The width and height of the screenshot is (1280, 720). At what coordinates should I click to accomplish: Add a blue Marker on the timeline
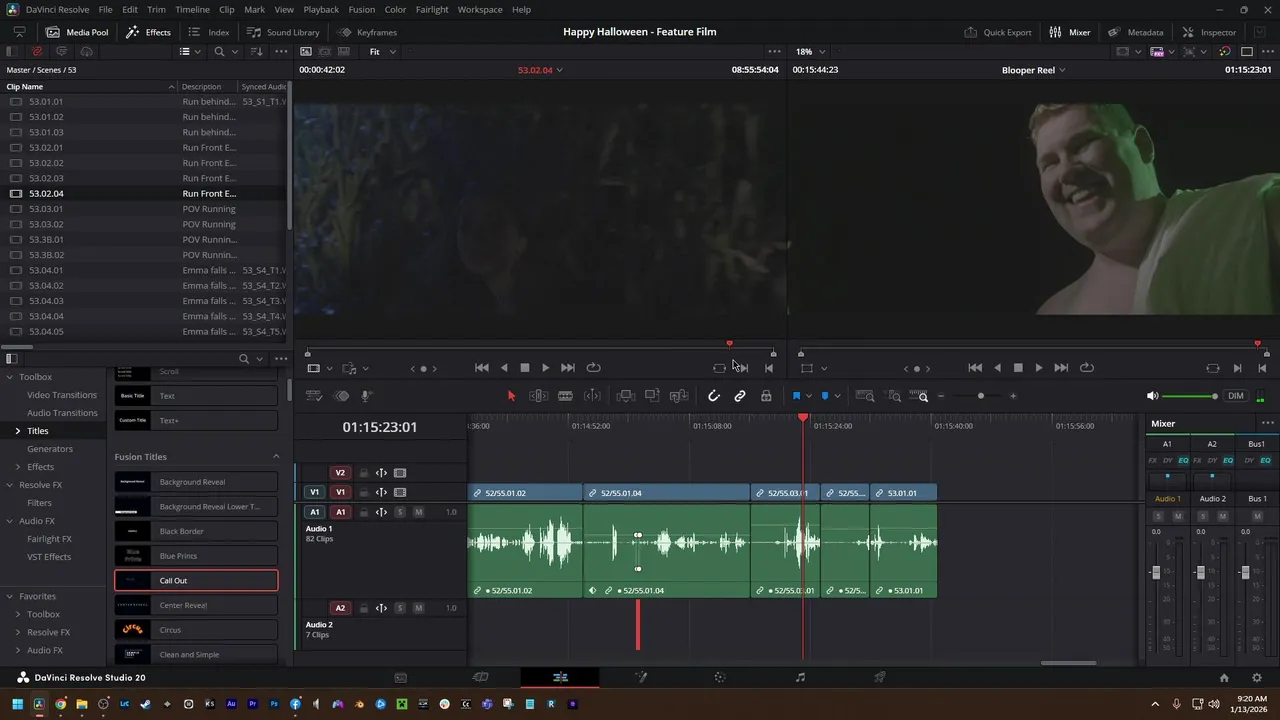(825, 396)
